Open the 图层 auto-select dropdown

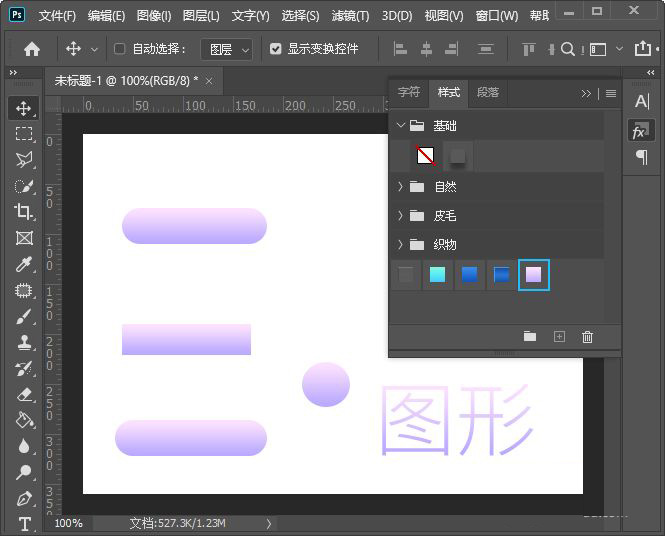click(x=226, y=50)
